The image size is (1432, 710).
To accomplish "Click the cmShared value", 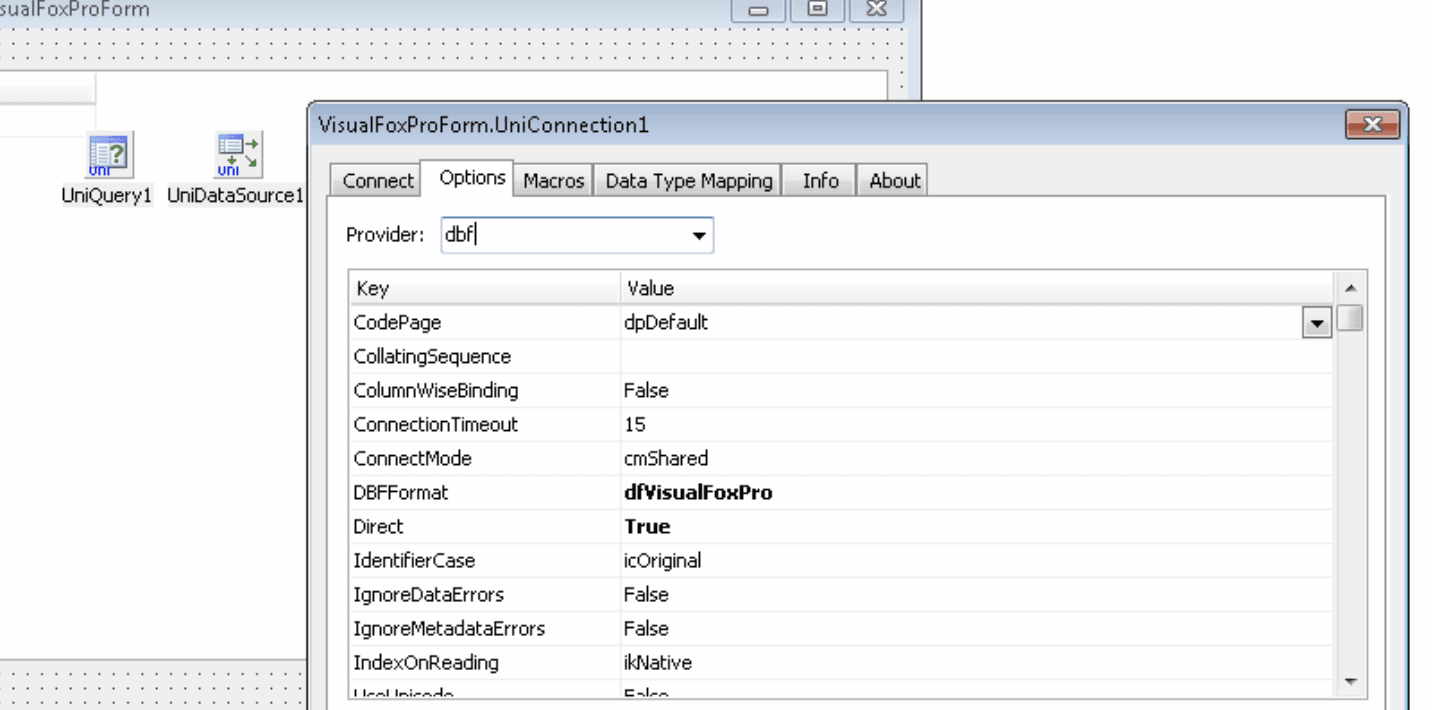I will pos(977,459).
